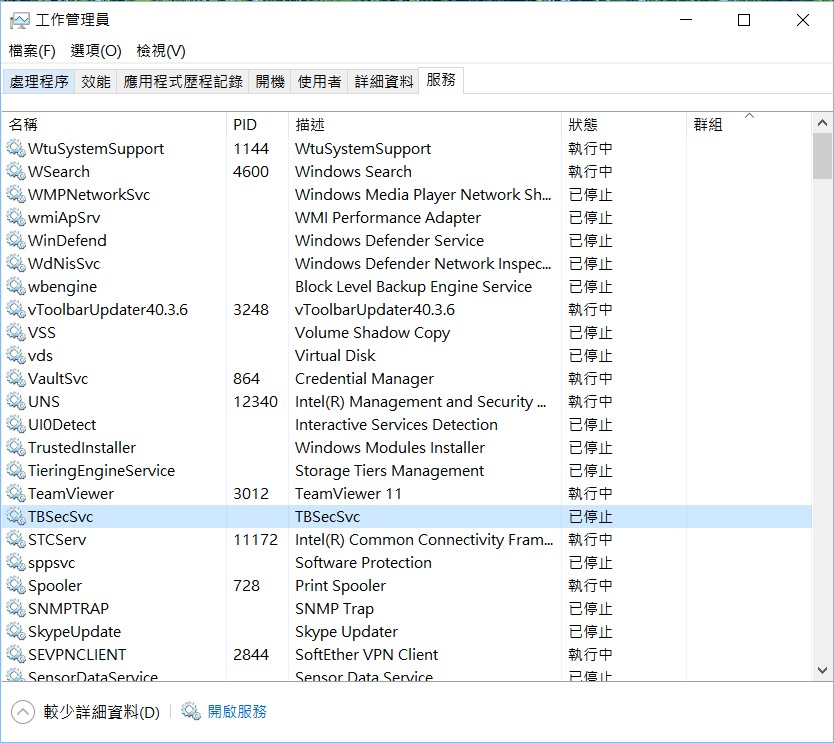Select the SNMP Trap description
Viewport: 834px width, 743px height.
point(335,608)
